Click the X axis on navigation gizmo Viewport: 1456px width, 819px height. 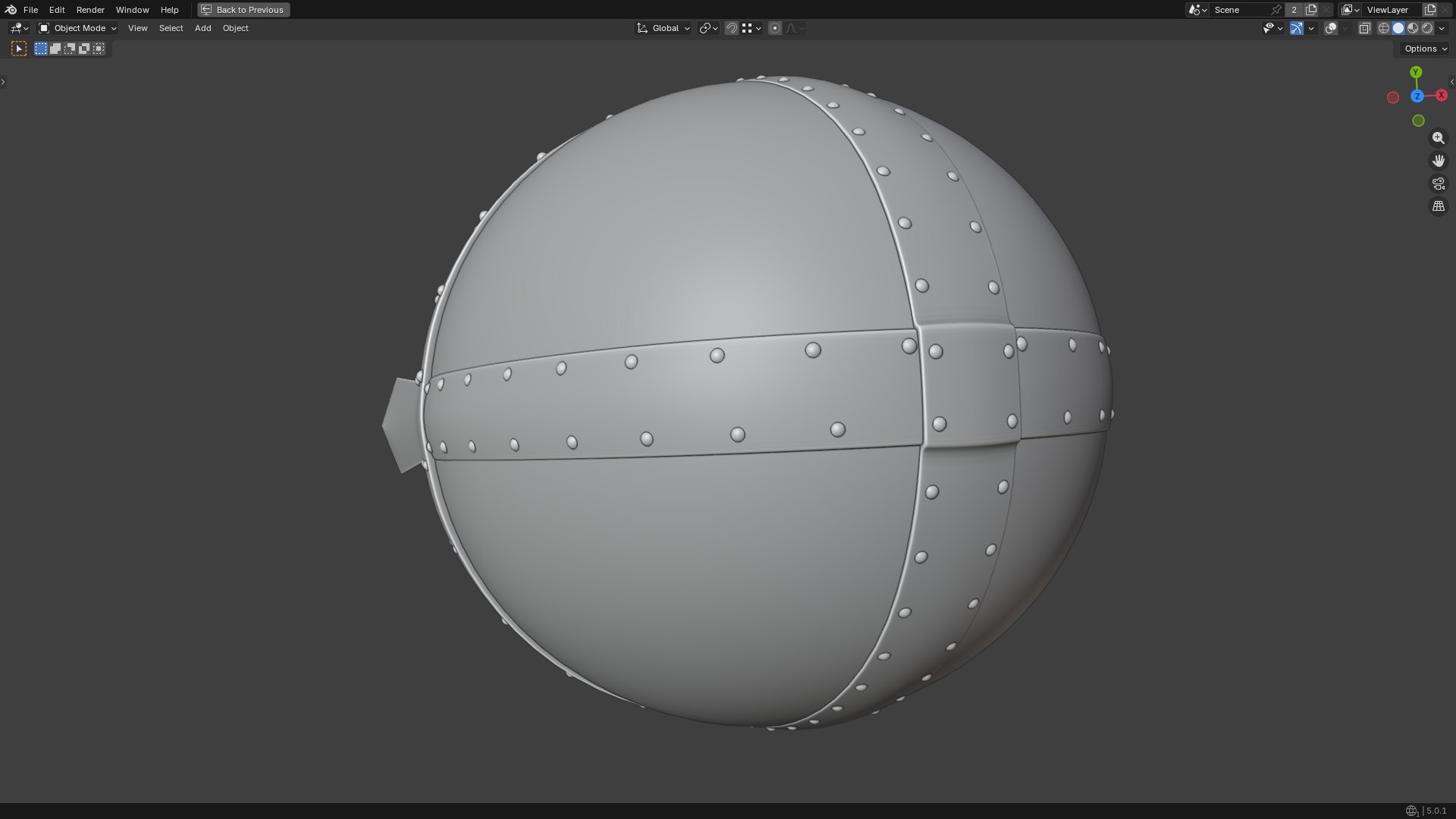[x=1441, y=95]
